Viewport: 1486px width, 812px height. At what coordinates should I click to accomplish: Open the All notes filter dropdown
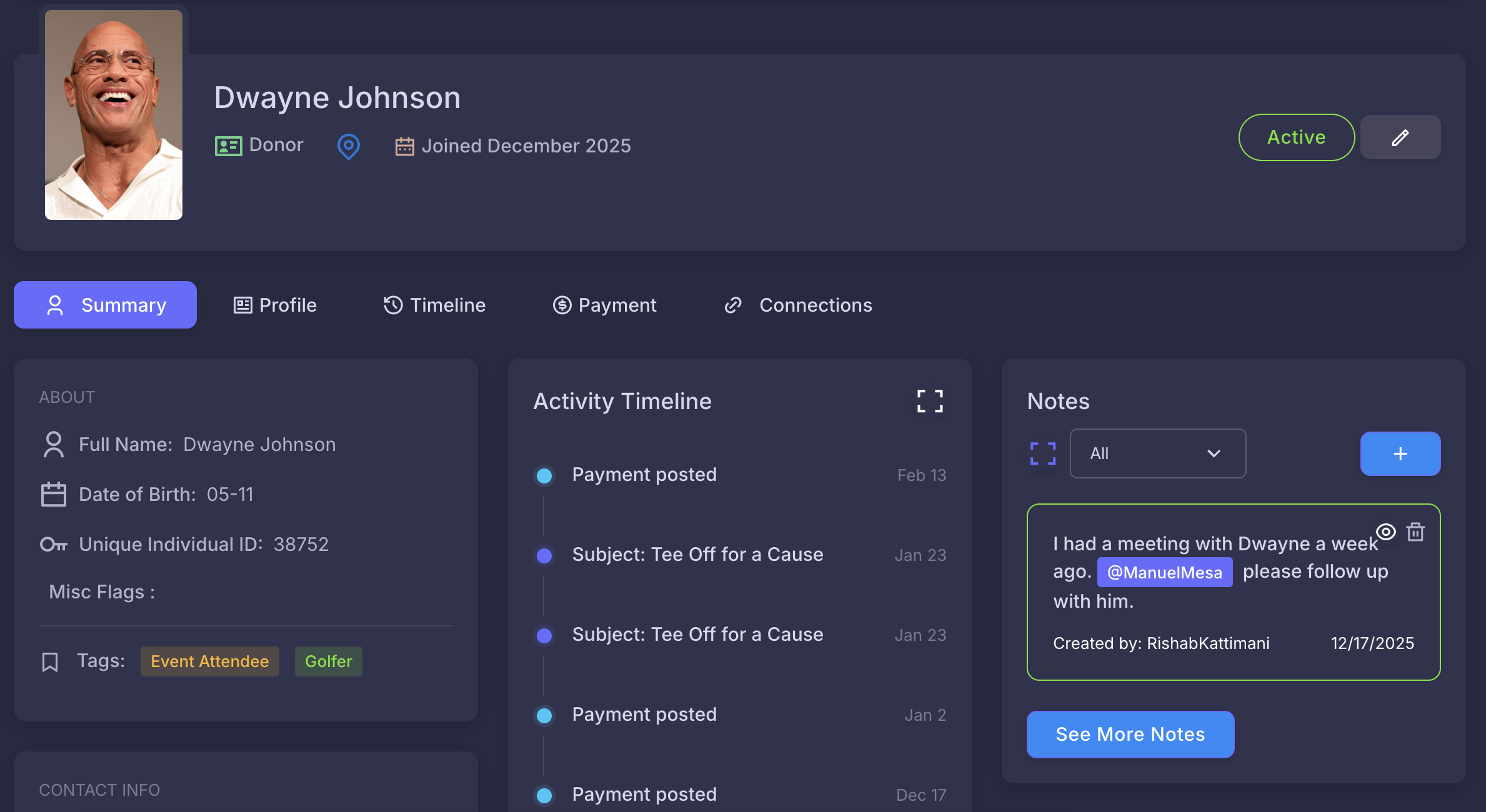pyautogui.click(x=1157, y=453)
